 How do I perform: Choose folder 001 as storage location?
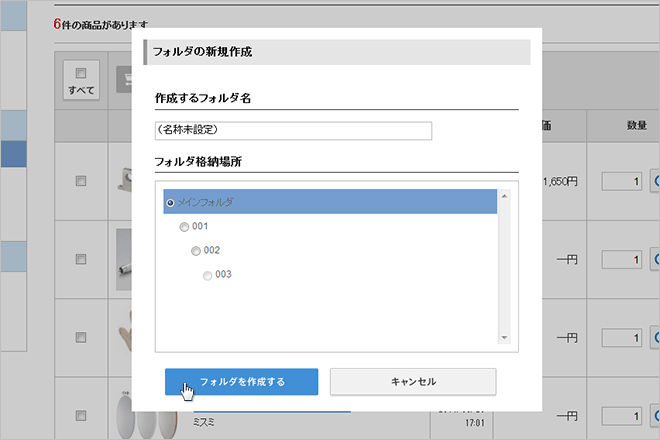tap(184, 226)
